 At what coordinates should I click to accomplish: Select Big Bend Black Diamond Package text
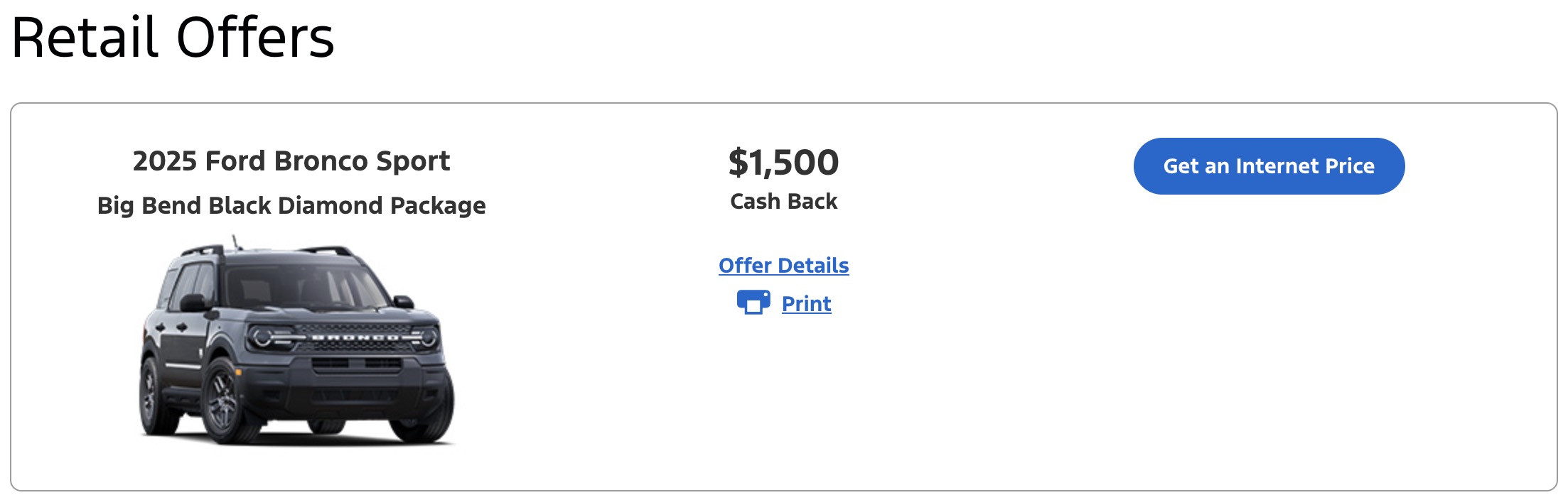pyautogui.click(x=291, y=206)
